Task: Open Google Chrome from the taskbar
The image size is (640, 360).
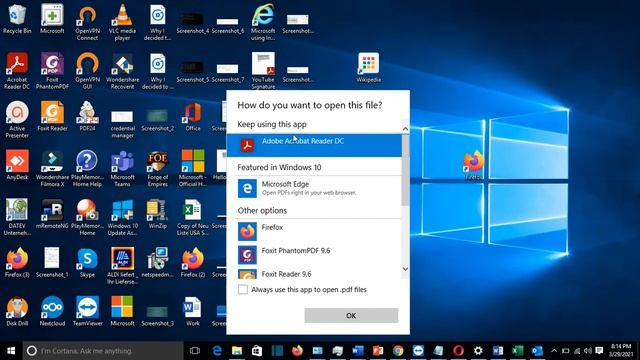Action: point(398,351)
